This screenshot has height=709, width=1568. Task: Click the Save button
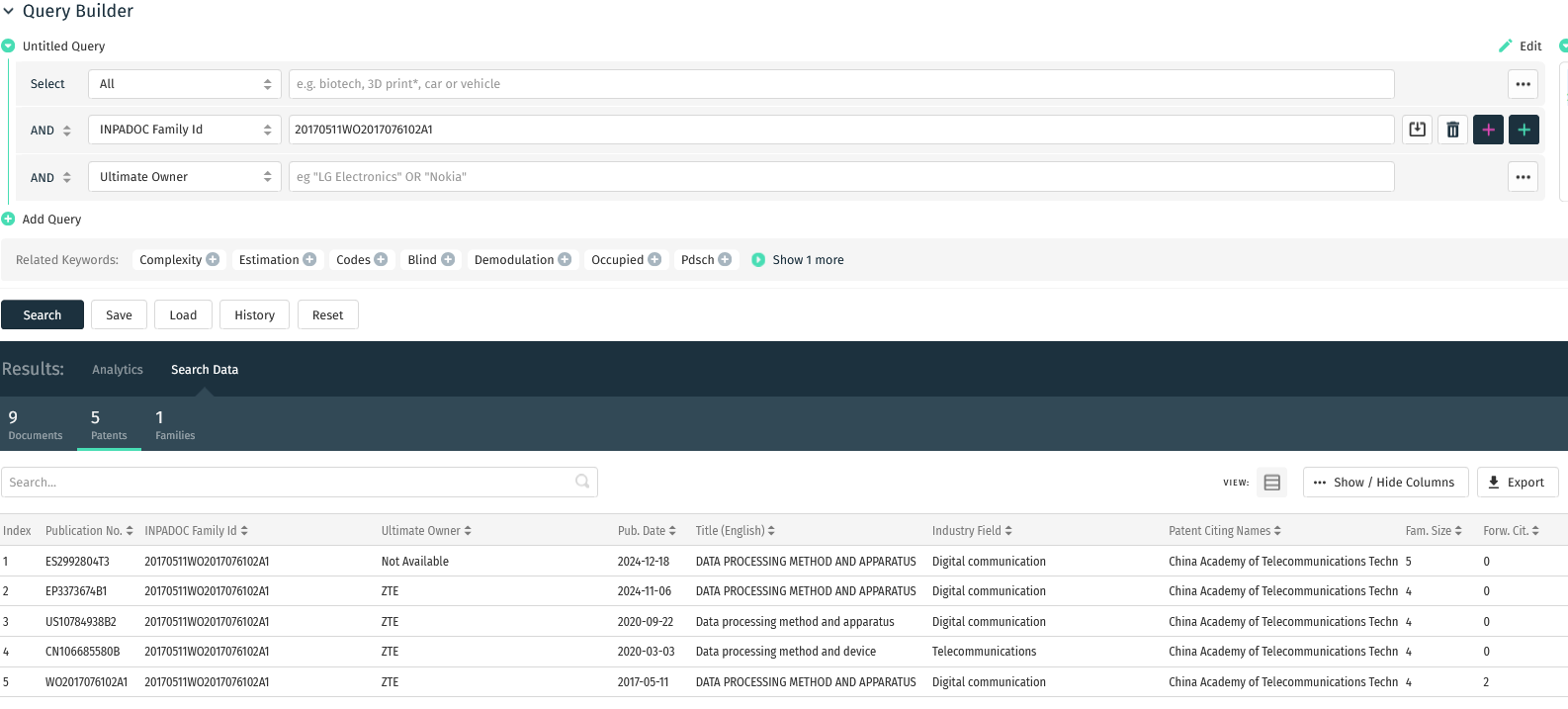coord(119,314)
